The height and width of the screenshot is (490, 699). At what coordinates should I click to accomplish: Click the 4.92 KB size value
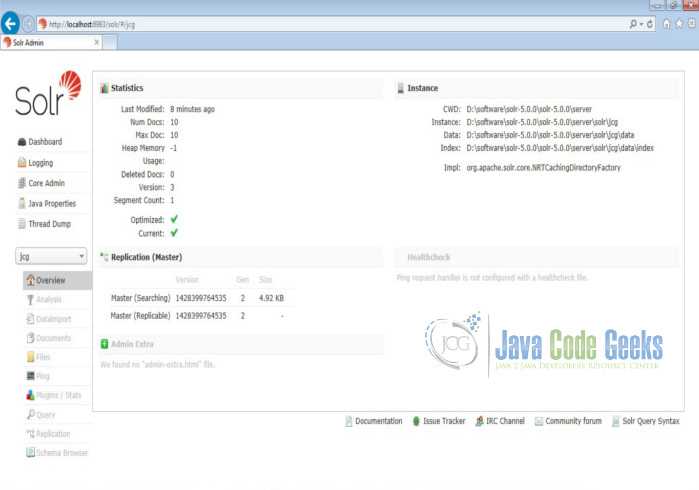[x=271, y=298]
